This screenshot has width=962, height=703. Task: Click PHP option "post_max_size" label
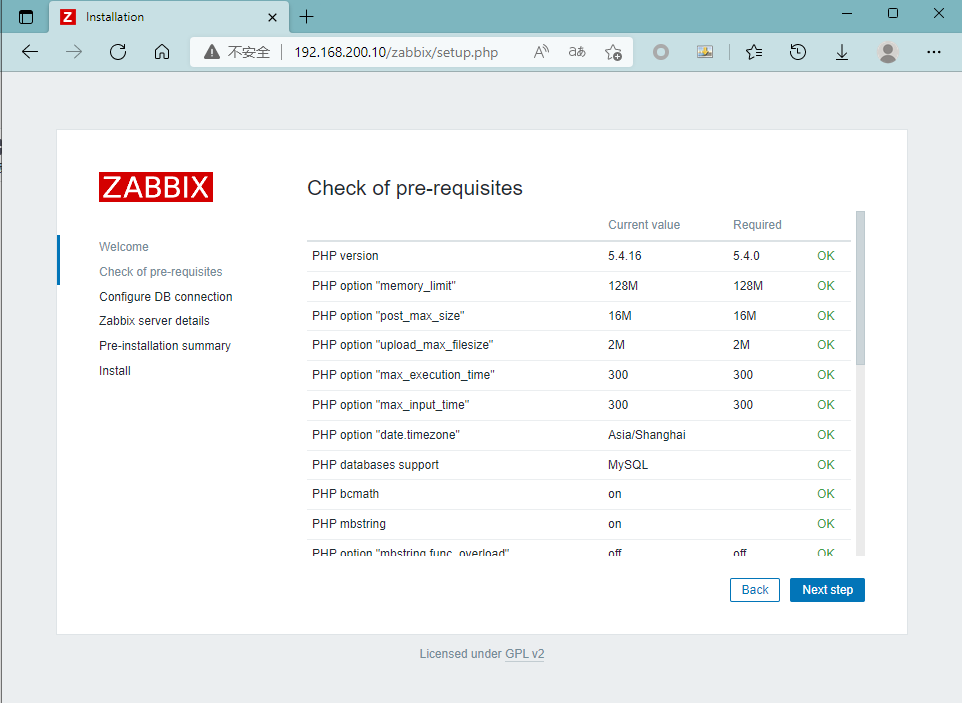pyautogui.click(x=388, y=316)
